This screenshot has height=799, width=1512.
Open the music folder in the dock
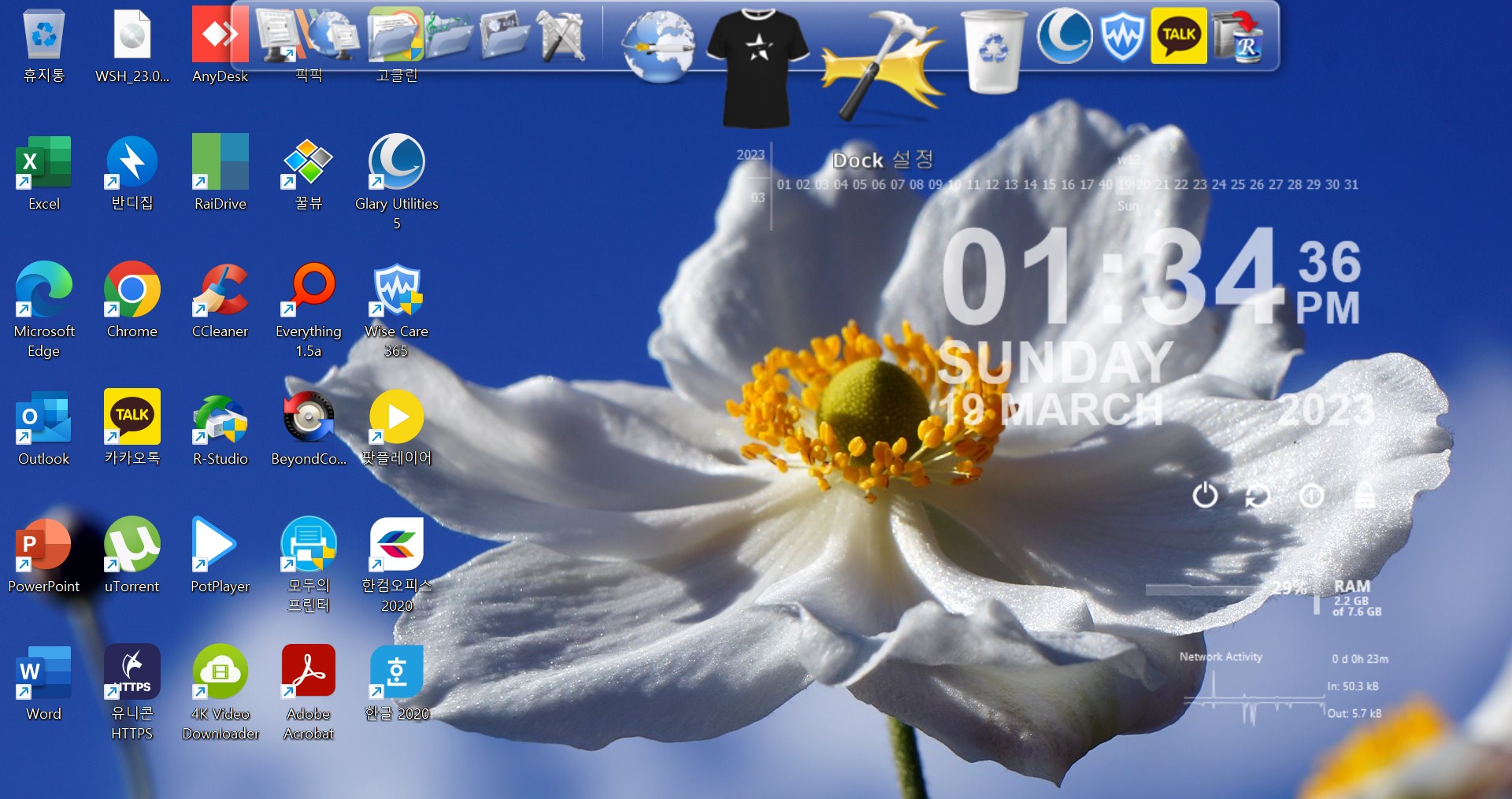tap(448, 35)
